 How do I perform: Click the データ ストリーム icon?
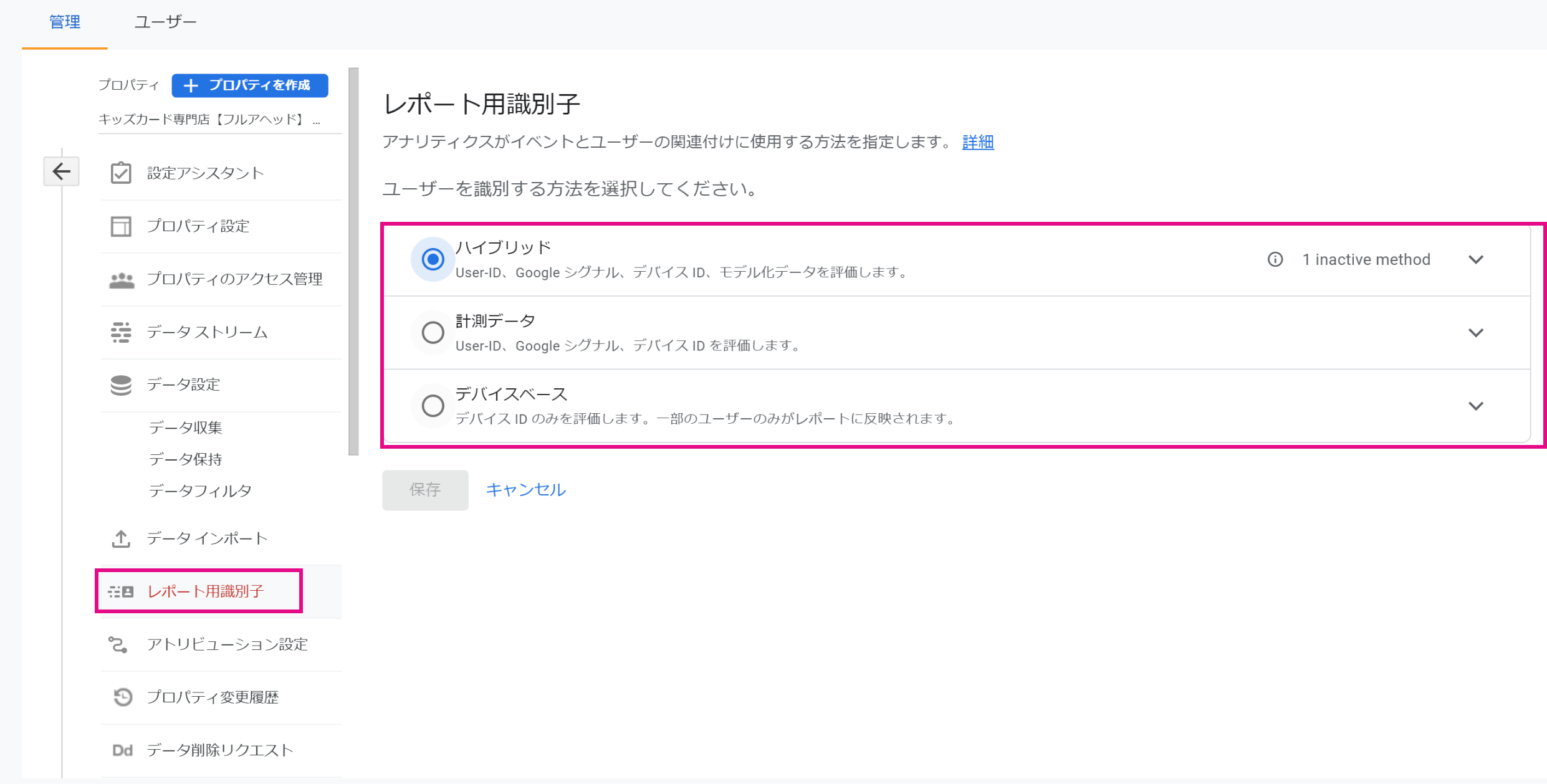(121, 332)
